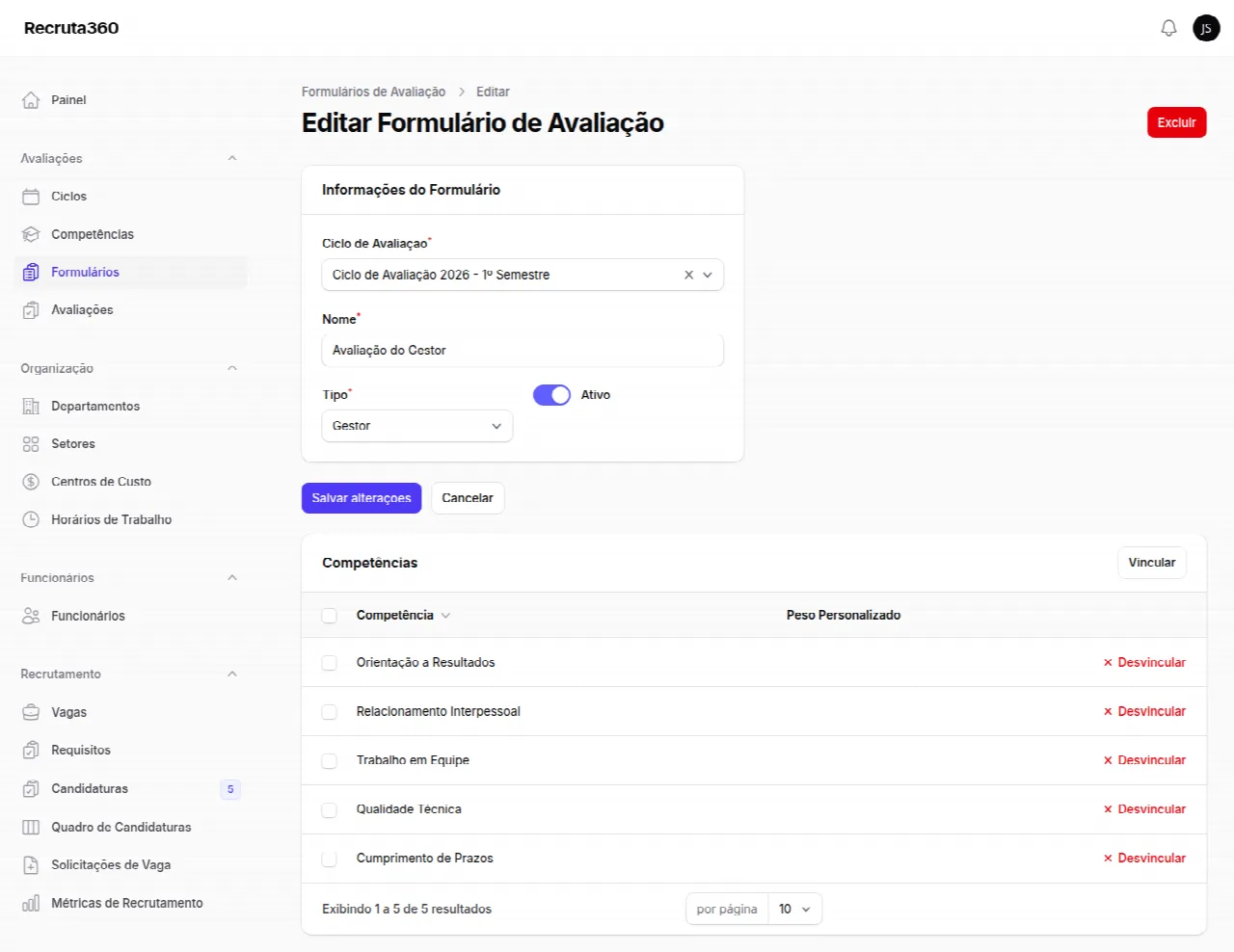Click the Competências graduation cap icon
The height and width of the screenshot is (952, 1234).
pyautogui.click(x=31, y=234)
